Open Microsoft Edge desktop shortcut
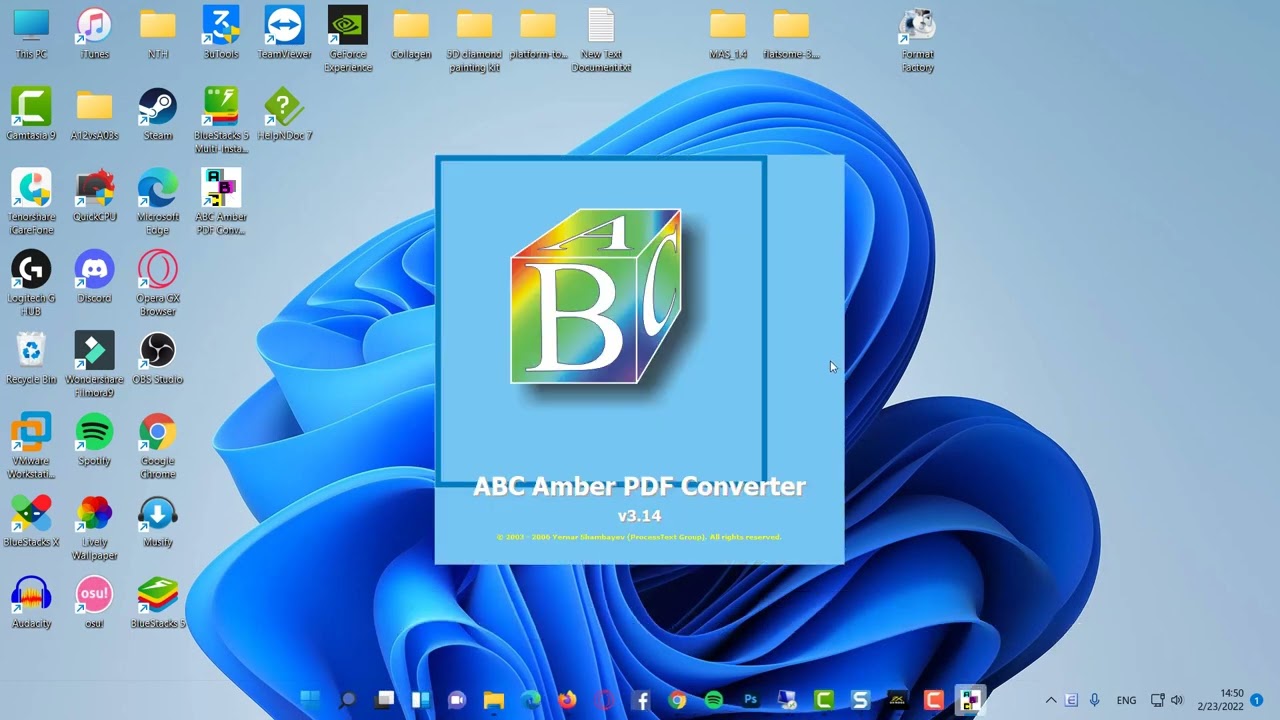Viewport: 1280px width, 720px height. (x=158, y=202)
